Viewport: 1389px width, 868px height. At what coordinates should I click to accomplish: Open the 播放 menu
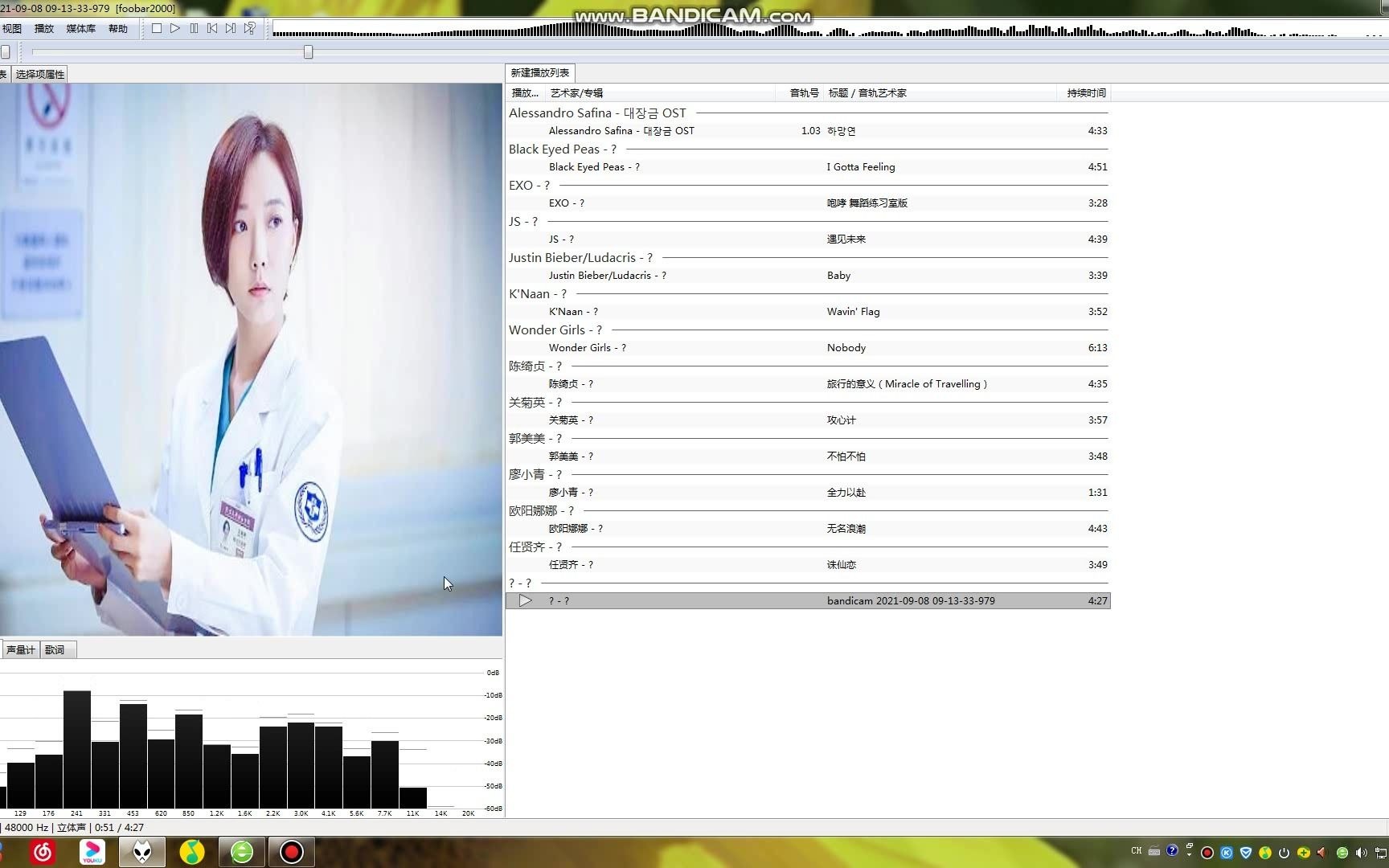point(44,28)
